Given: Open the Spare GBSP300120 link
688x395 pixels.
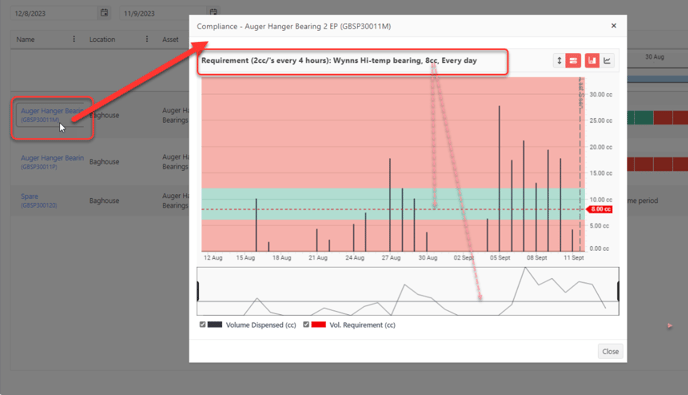Looking at the screenshot, I should click(x=39, y=200).
